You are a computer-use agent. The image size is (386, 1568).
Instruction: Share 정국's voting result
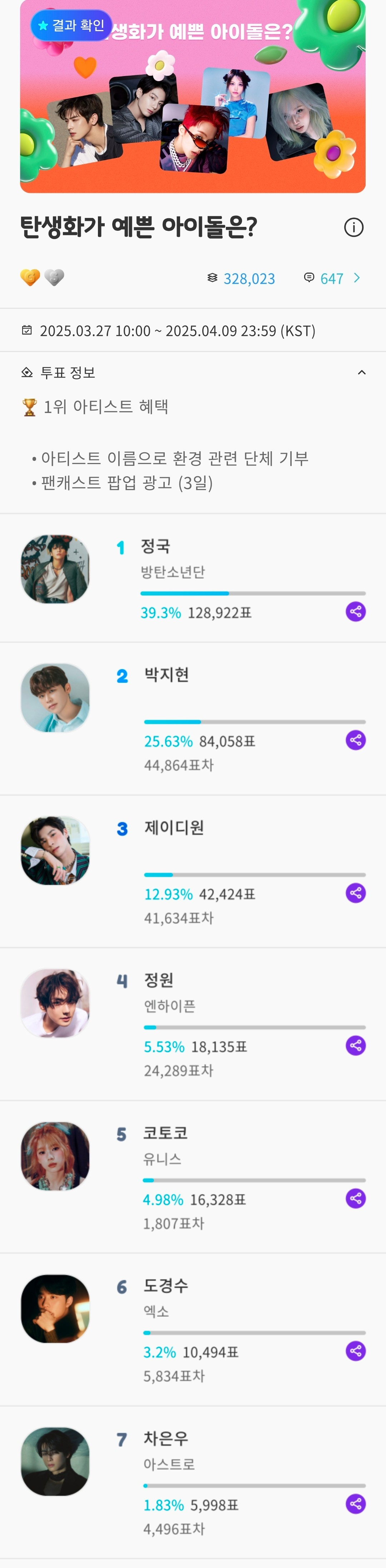pyautogui.click(x=356, y=611)
